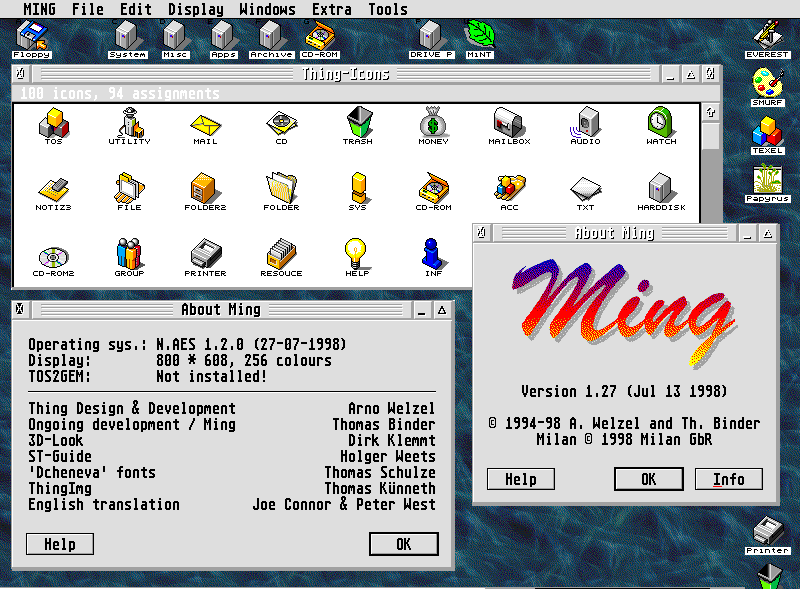Select the HARDDISK icon
This screenshot has width=800, height=589.
point(661,192)
